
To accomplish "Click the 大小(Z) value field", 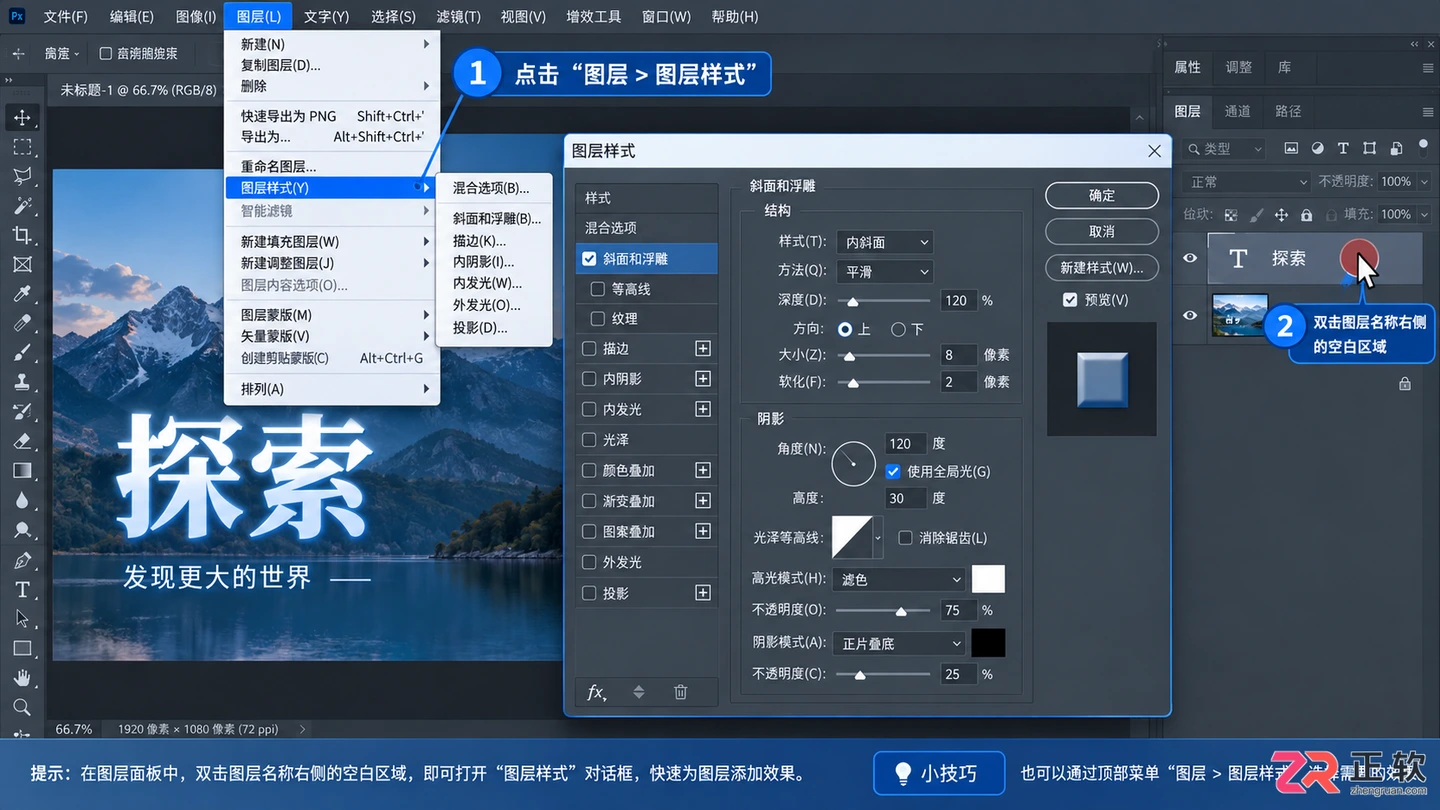I will point(958,355).
